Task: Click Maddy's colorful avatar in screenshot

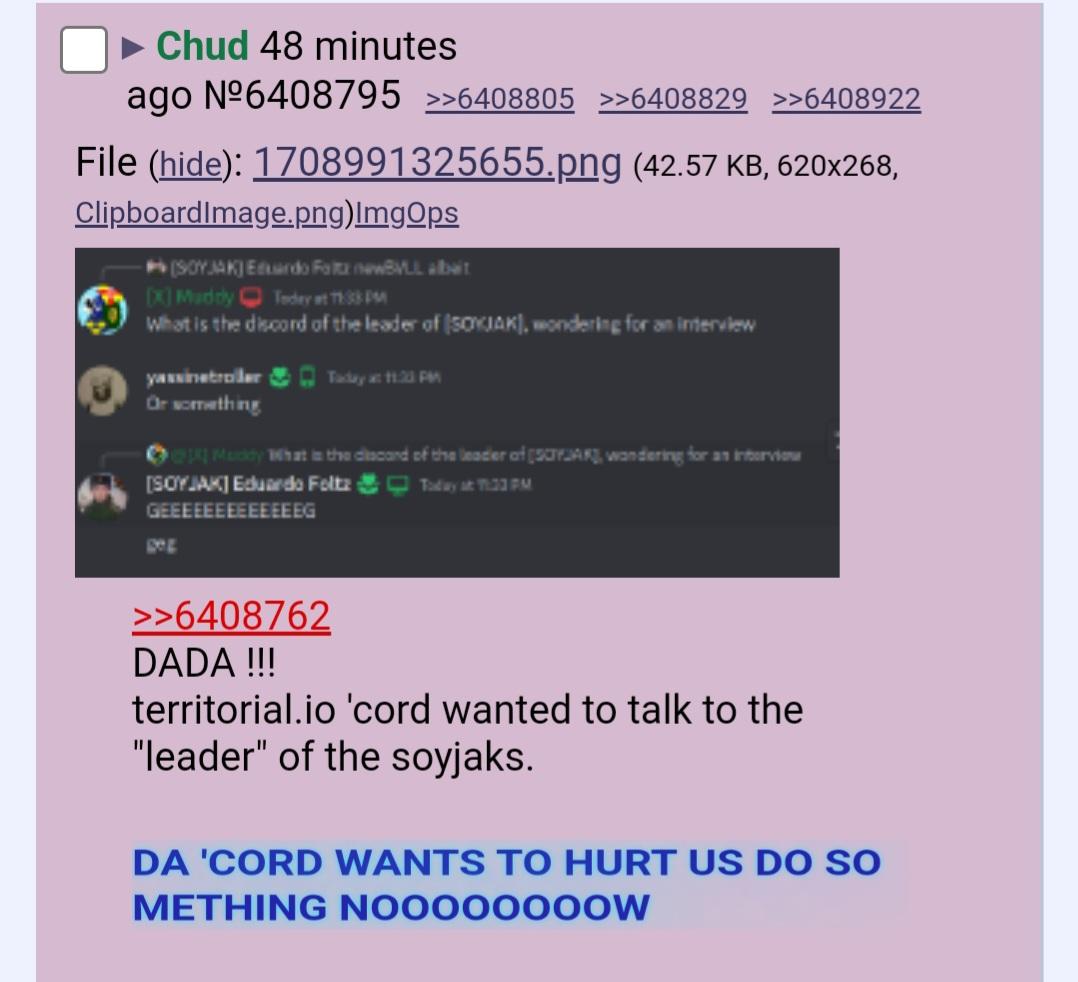Action: [x=102, y=310]
